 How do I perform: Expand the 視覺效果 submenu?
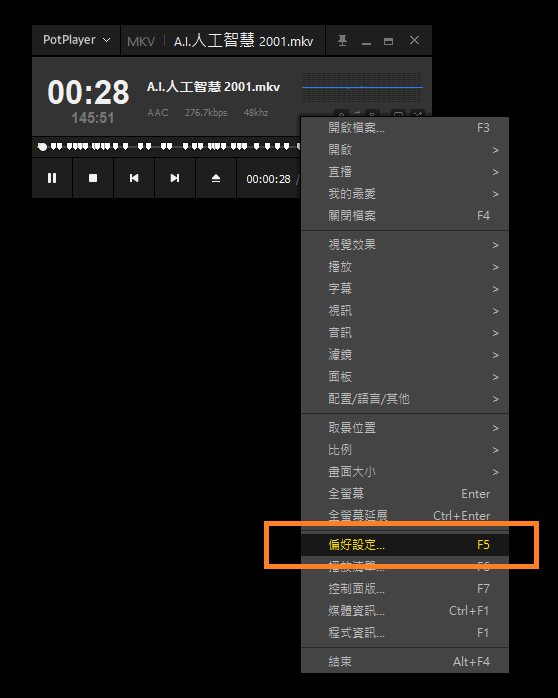point(405,245)
